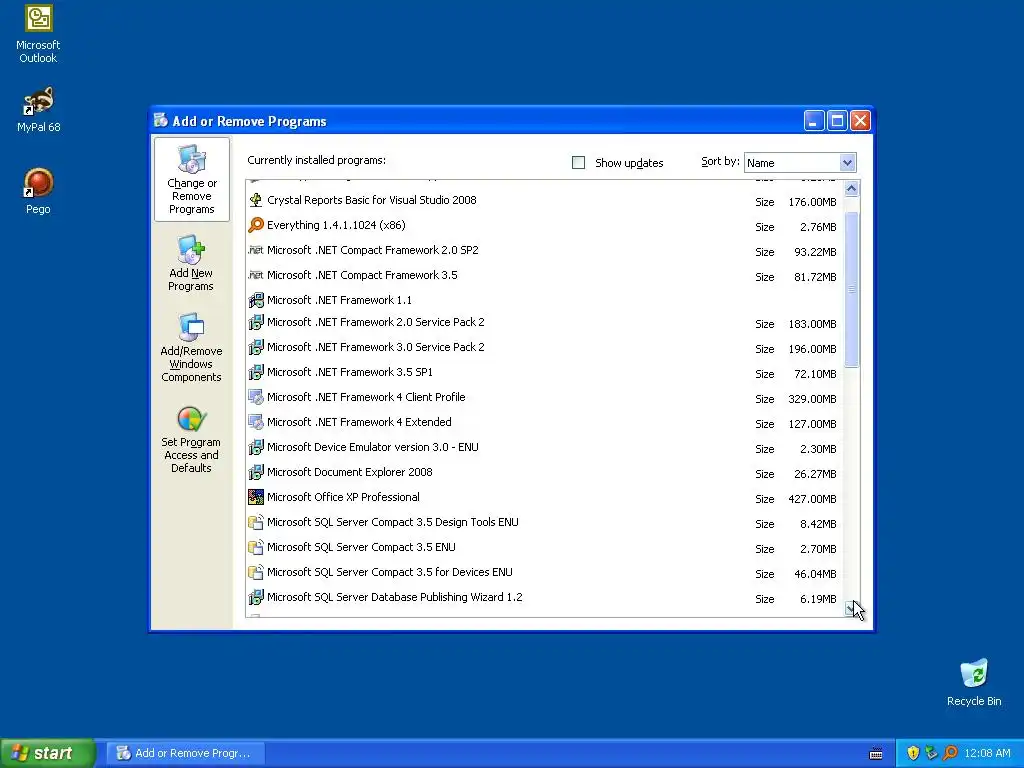
Task: Select Crystal Reports Basic for Visual Studio 2008
Action: click(545, 200)
